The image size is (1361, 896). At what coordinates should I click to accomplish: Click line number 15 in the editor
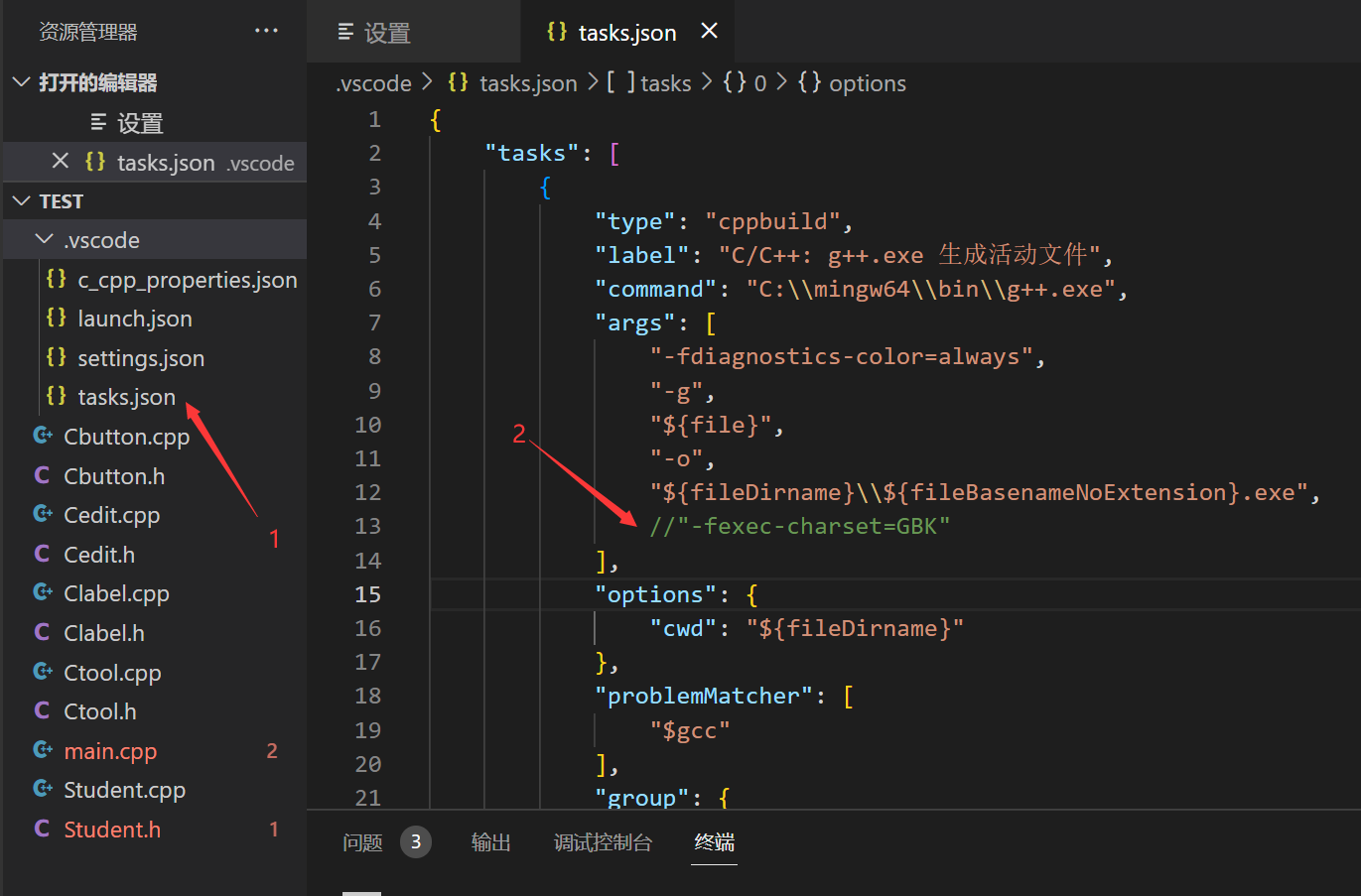367,593
